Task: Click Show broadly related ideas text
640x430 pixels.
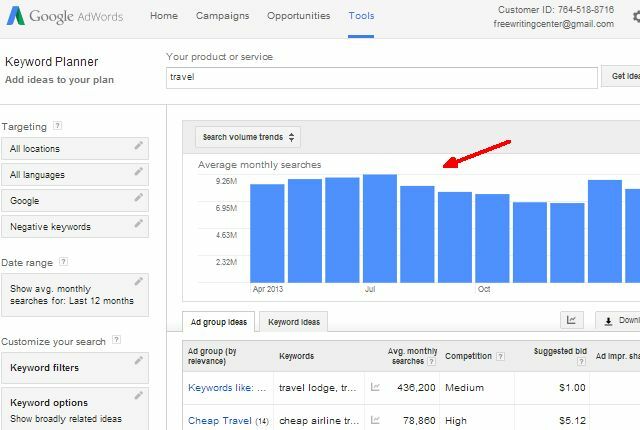Action: [66, 419]
